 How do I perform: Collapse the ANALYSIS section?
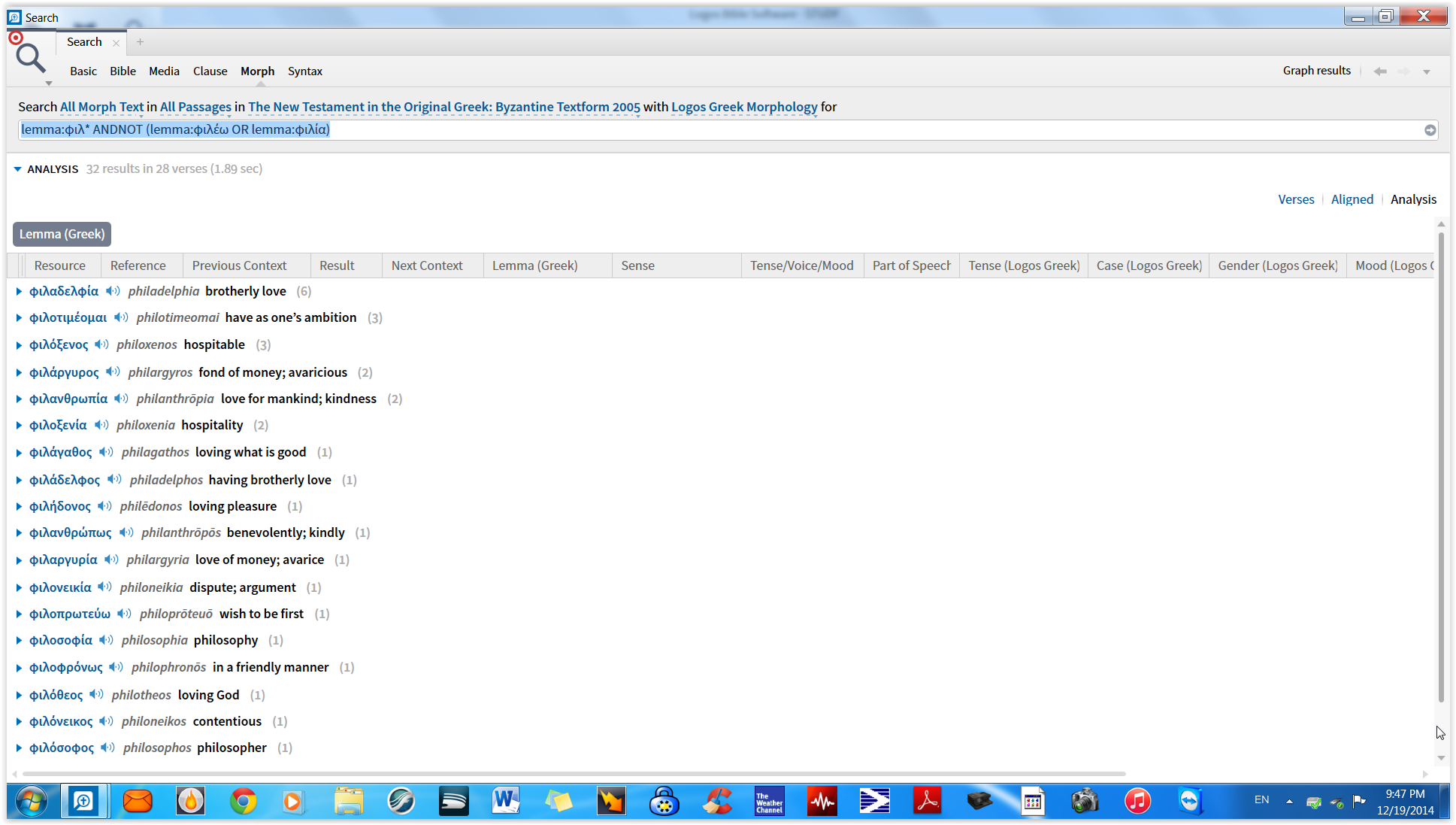pos(17,169)
